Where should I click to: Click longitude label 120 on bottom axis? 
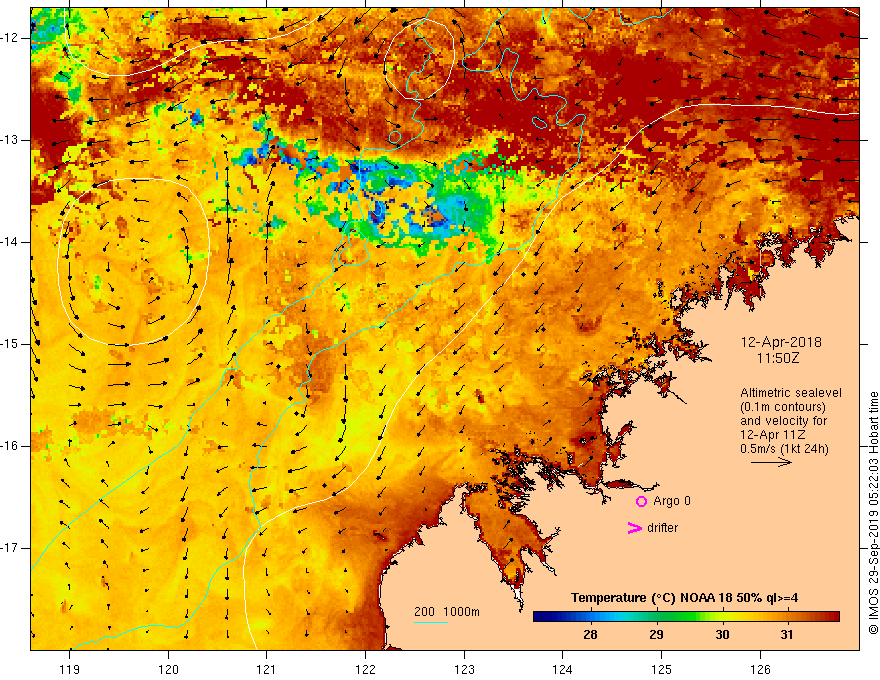(x=168, y=669)
